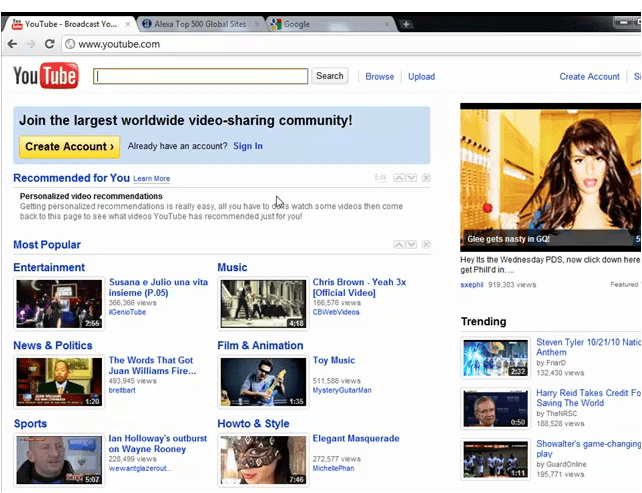Viewport: 642px width, 493px height.
Task: Open the Browse link
Action: coord(380,77)
